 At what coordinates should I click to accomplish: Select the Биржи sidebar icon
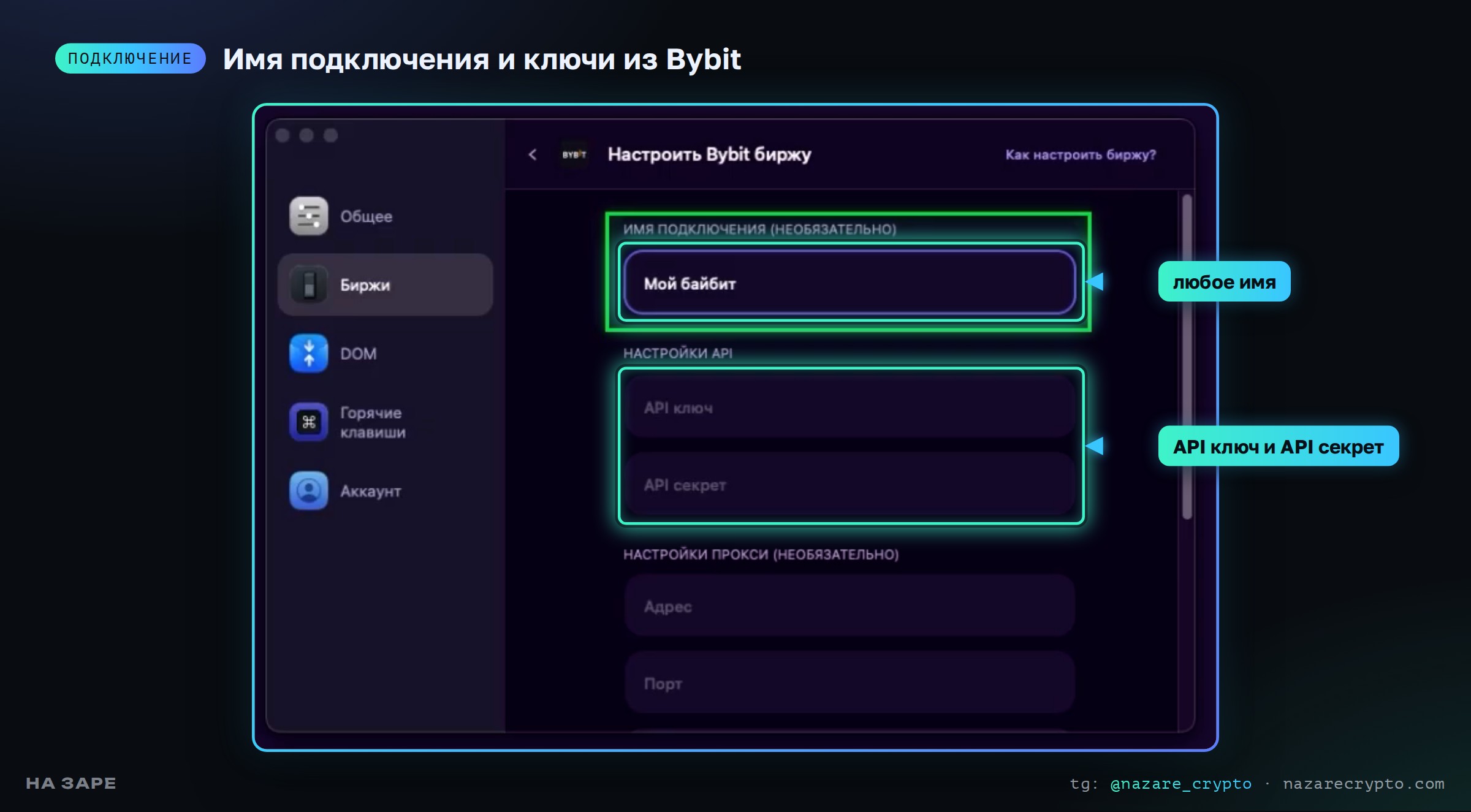pyautogui.click(x=308, y=284)
